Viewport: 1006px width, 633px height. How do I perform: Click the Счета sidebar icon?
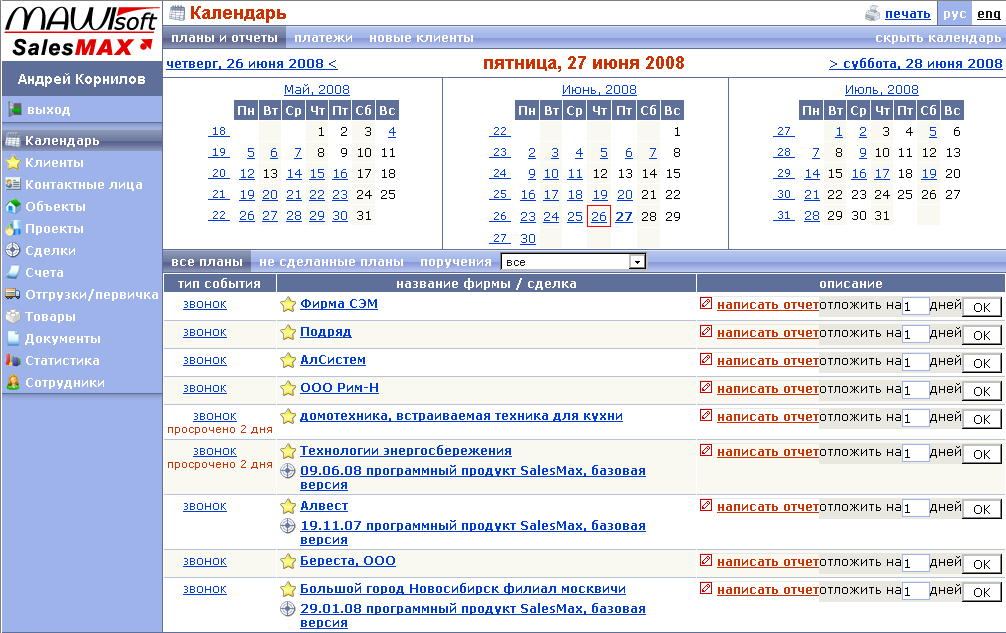(13, 272)
